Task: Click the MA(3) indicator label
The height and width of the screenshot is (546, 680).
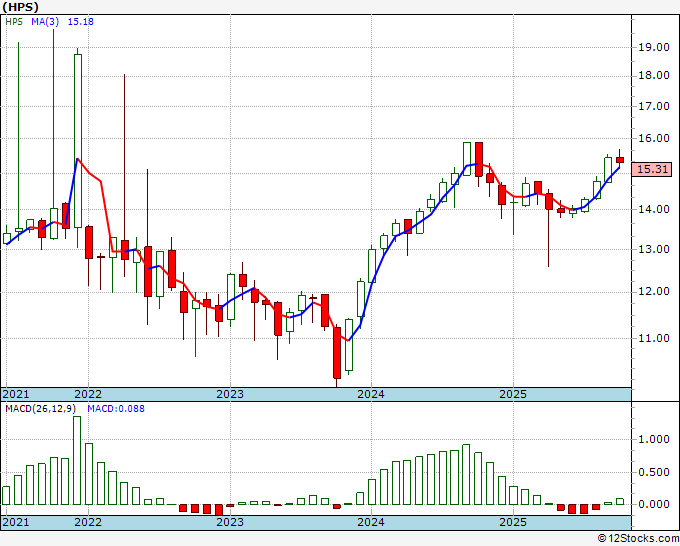Action: tap(45, 22)
